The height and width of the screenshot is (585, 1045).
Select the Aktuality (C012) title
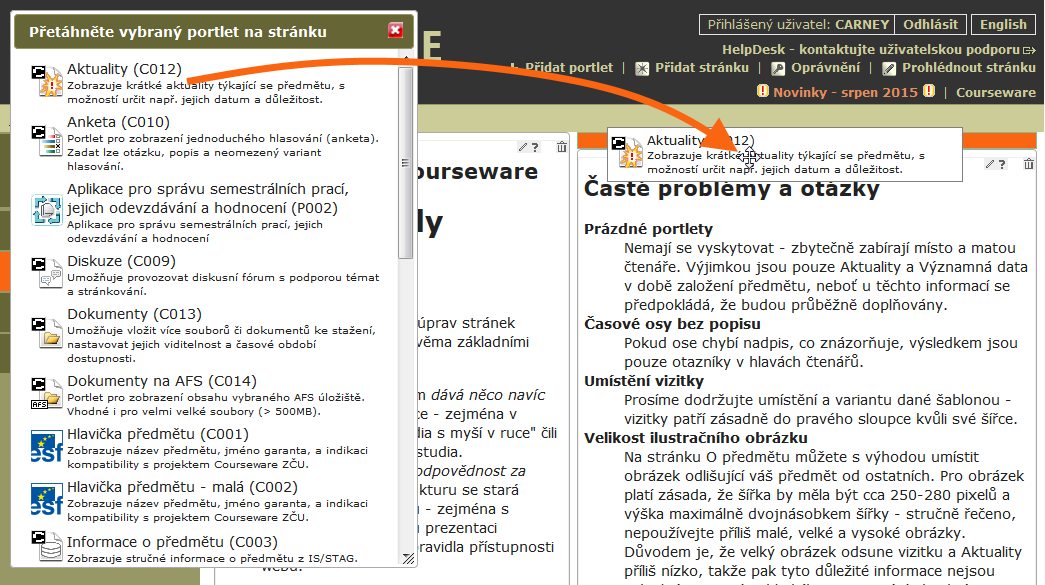[x=124, y=69]
